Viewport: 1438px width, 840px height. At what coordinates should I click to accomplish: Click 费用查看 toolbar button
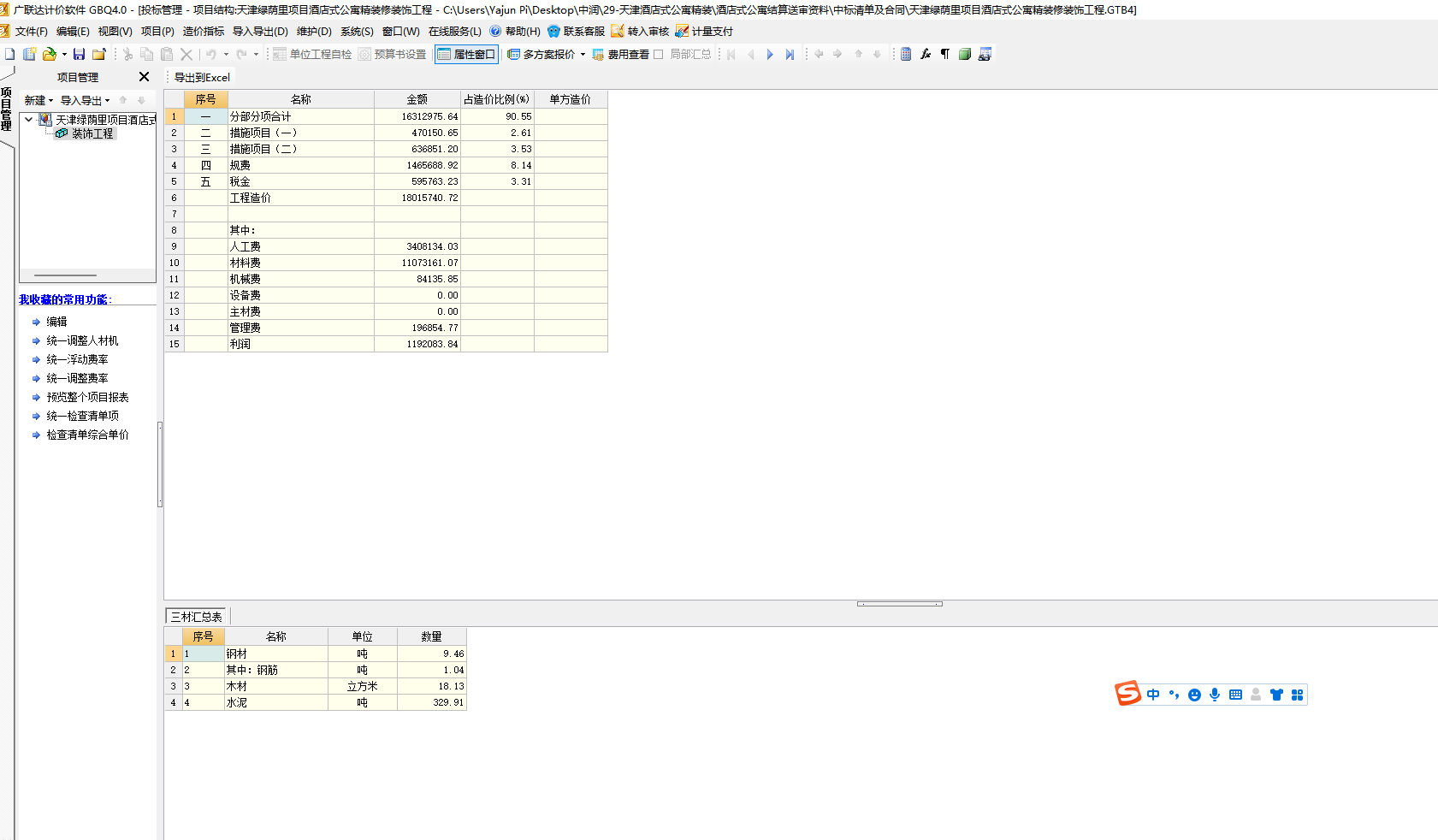[620, 54]
